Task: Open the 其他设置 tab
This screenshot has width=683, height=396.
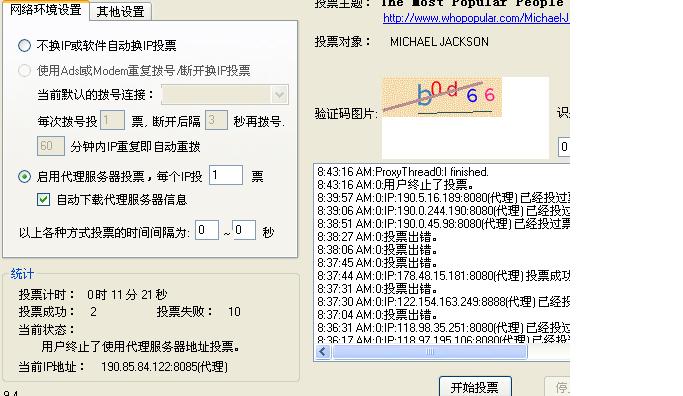Action: point(121,11)
